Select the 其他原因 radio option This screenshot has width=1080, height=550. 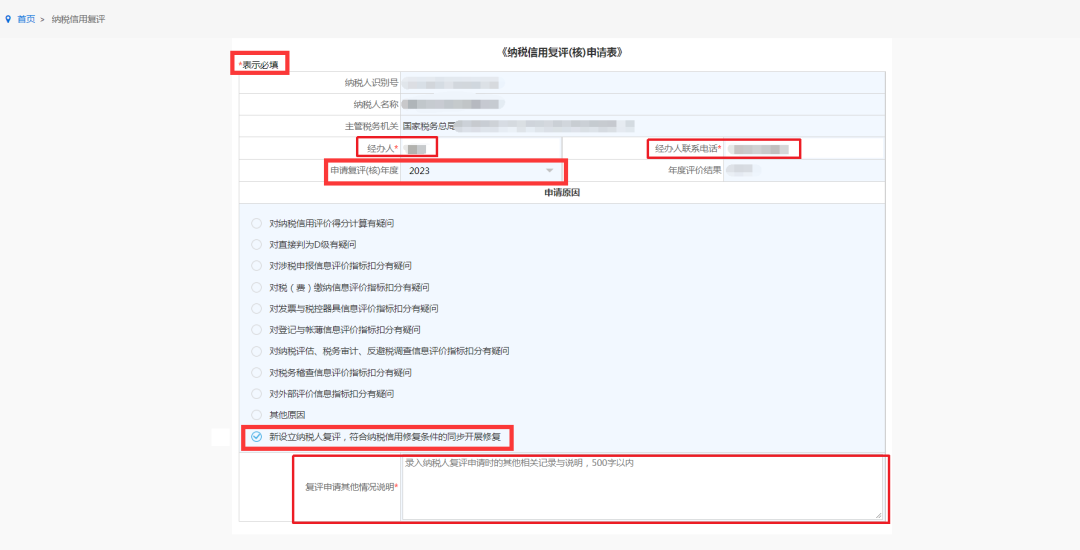256,415
